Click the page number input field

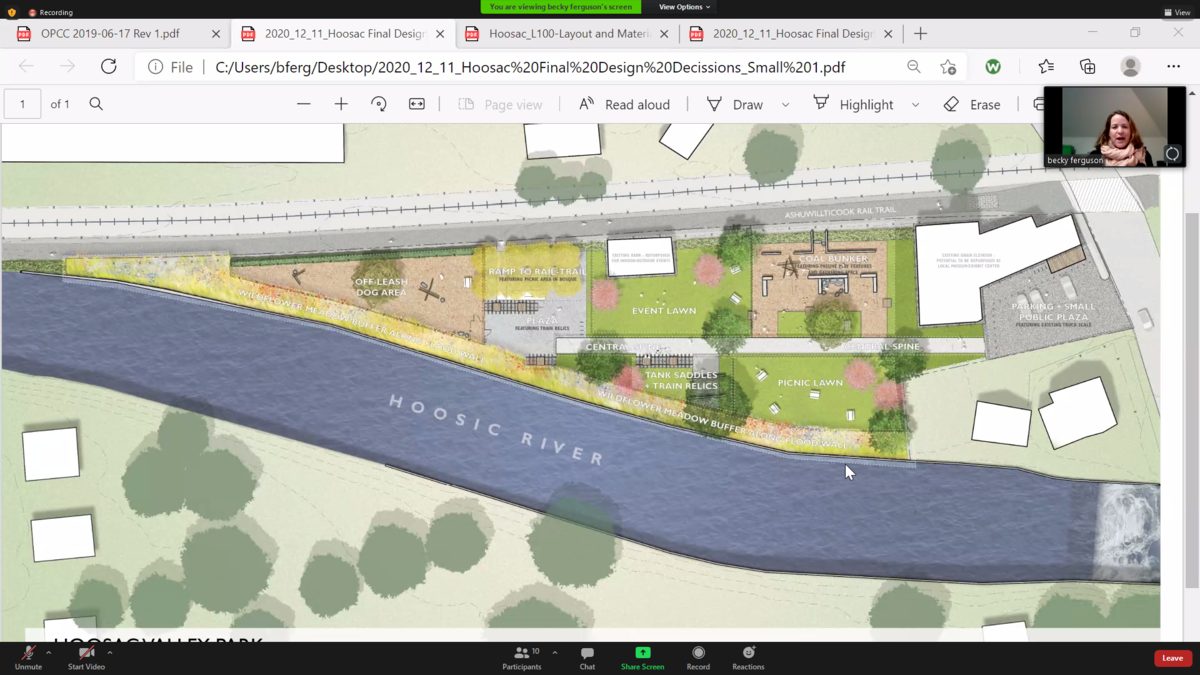click(22, 104)
